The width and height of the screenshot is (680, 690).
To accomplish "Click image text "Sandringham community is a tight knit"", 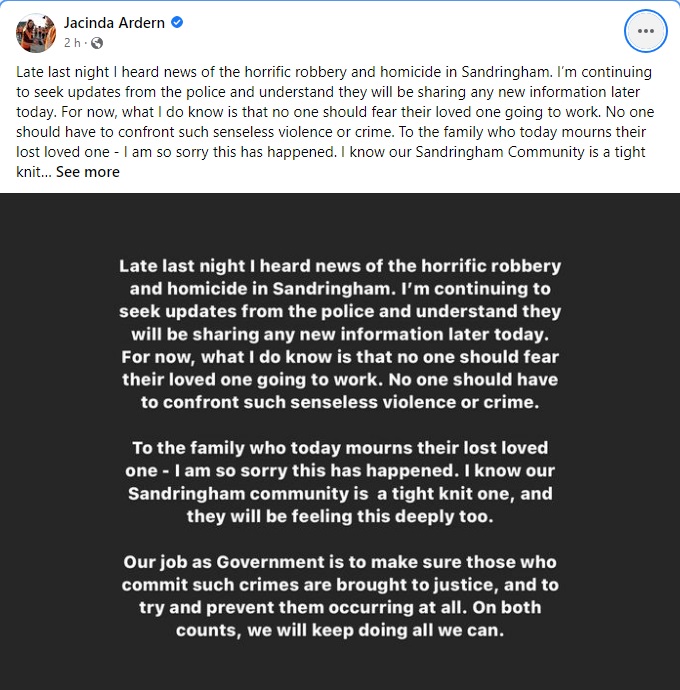I will (x=340, y=494).
